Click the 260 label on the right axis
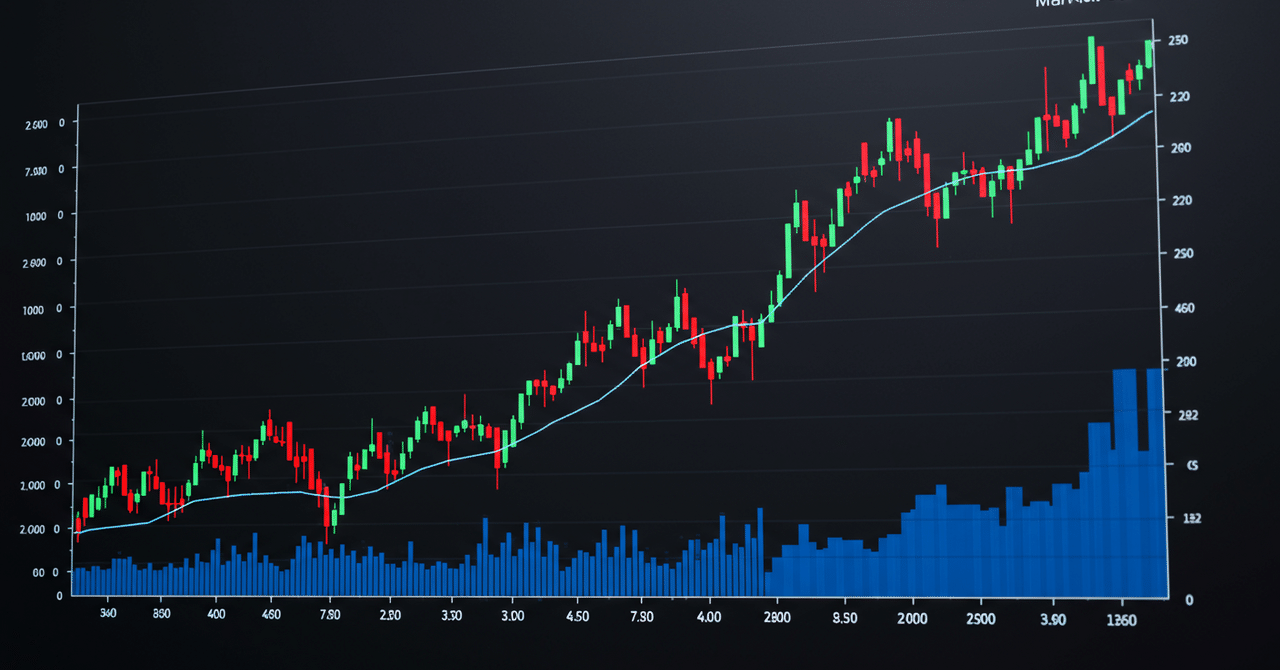Screen dimensions: 1280x670 tap(1181, 148)
